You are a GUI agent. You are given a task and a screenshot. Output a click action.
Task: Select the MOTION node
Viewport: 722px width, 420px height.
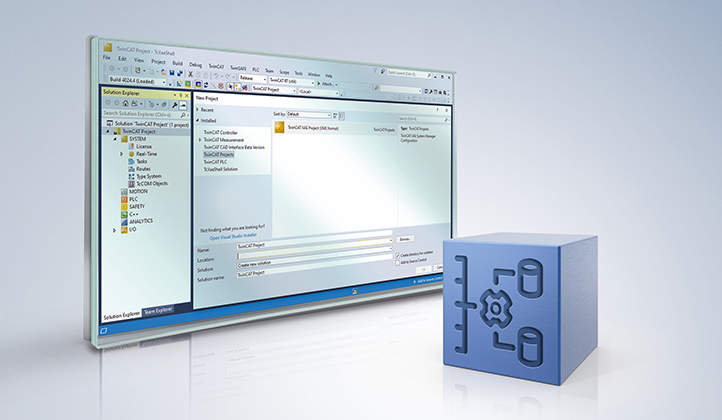pyautogui.click(x=138, y=191)
